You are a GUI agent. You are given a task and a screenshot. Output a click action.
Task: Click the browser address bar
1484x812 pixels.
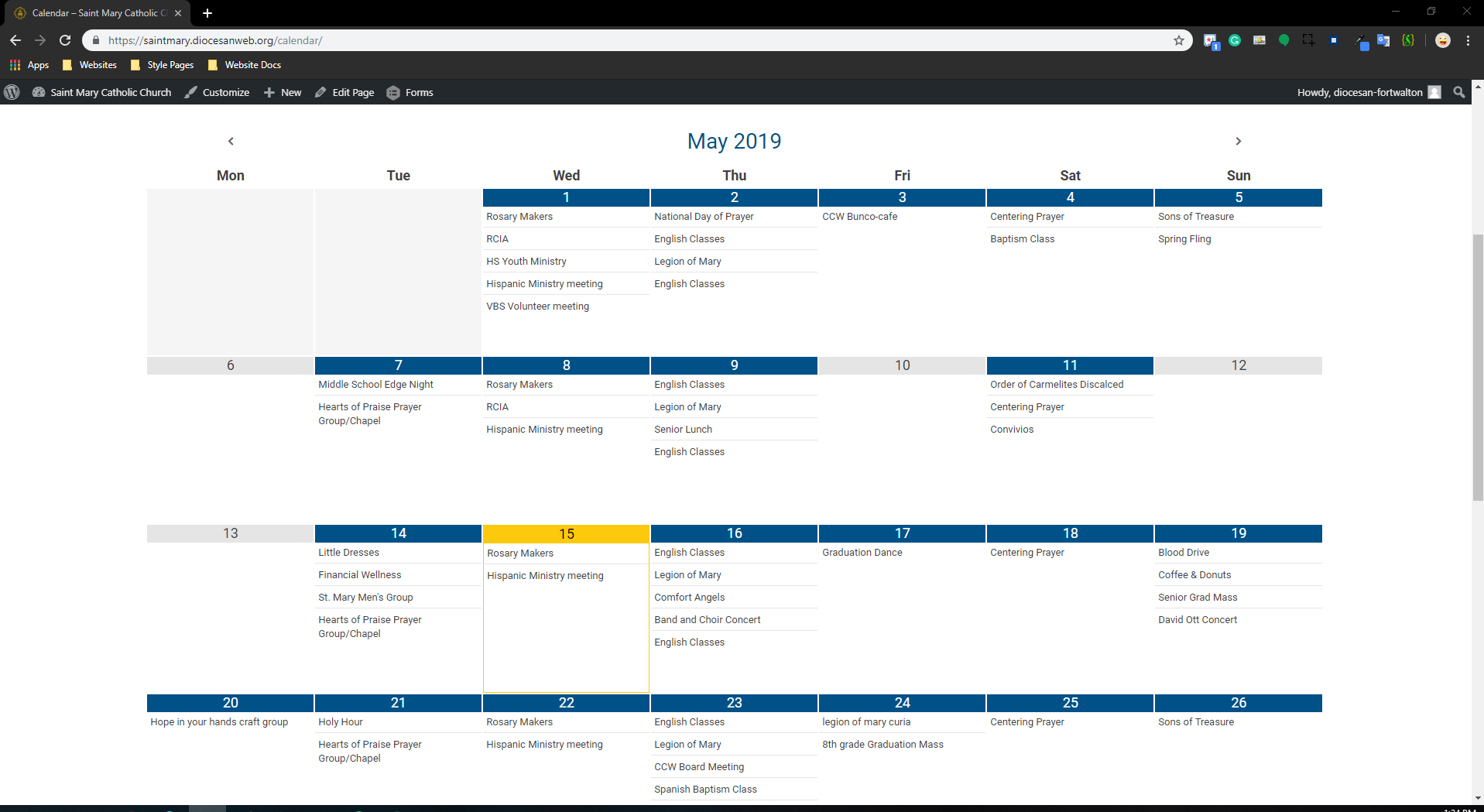(x=619, y=40)
